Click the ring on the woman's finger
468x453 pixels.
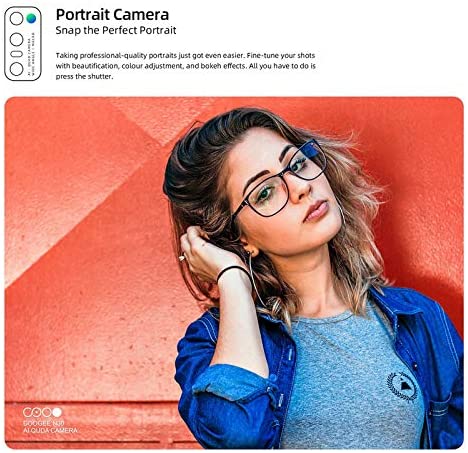coord(182,257)
